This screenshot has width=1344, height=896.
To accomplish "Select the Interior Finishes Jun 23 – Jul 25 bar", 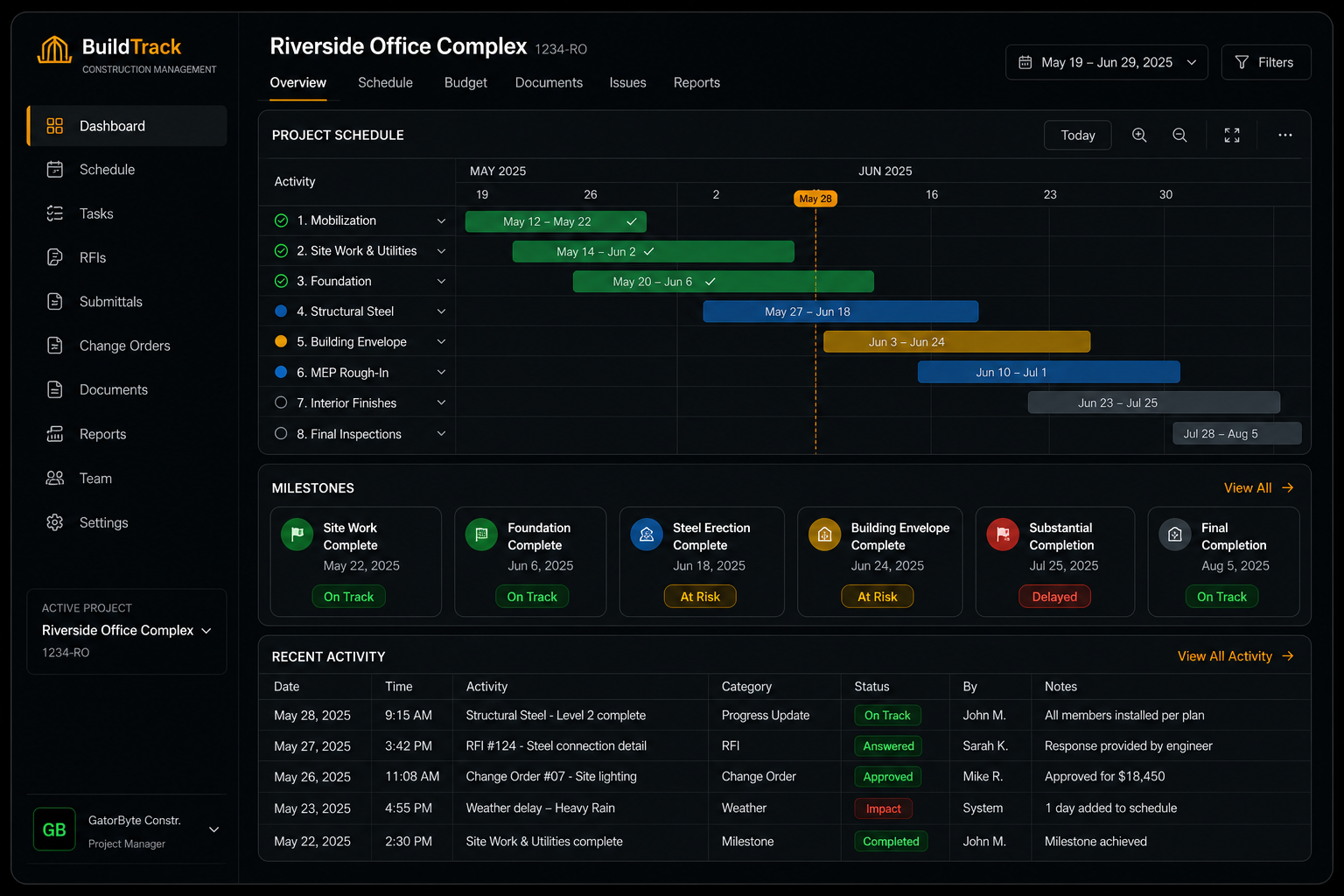I will pyautogui.click(x=1153, y=402).
